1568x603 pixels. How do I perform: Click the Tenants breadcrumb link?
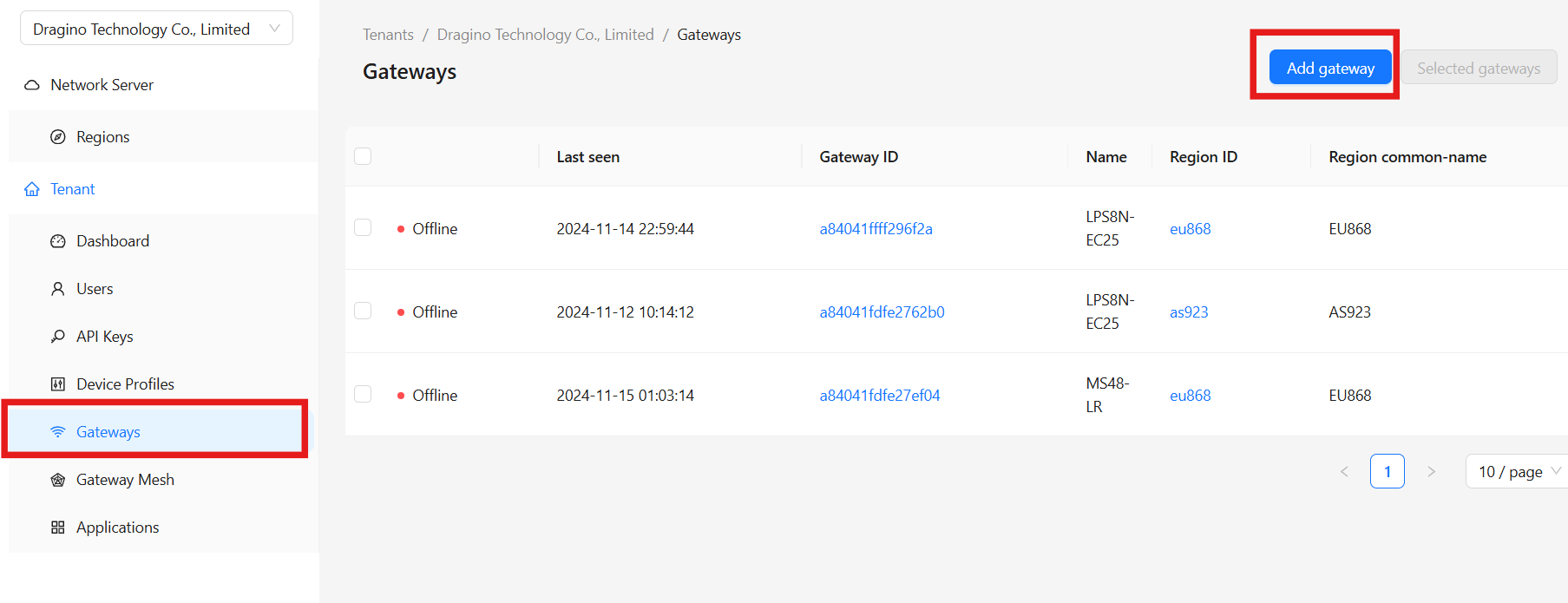(388, 35)
